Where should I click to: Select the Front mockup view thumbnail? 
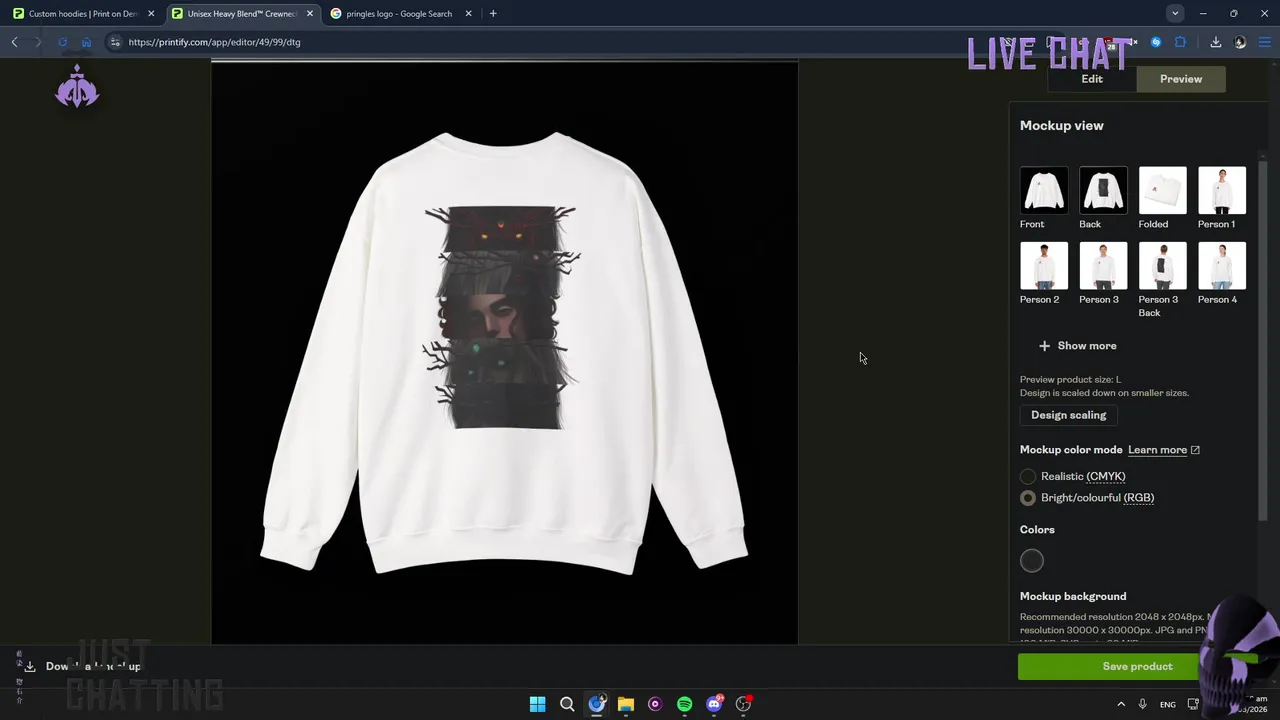pyautogui.click(x=1044, y=190)
